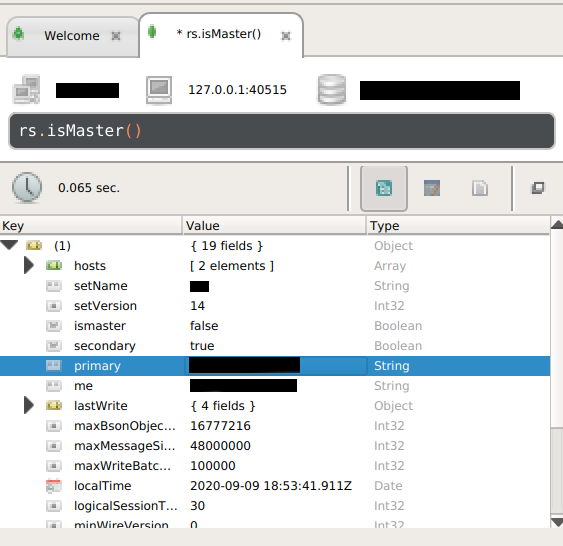563x546 pixels.
Task: Click the server monitor icon
Action: pyautogui.click(x=159, y=90)
